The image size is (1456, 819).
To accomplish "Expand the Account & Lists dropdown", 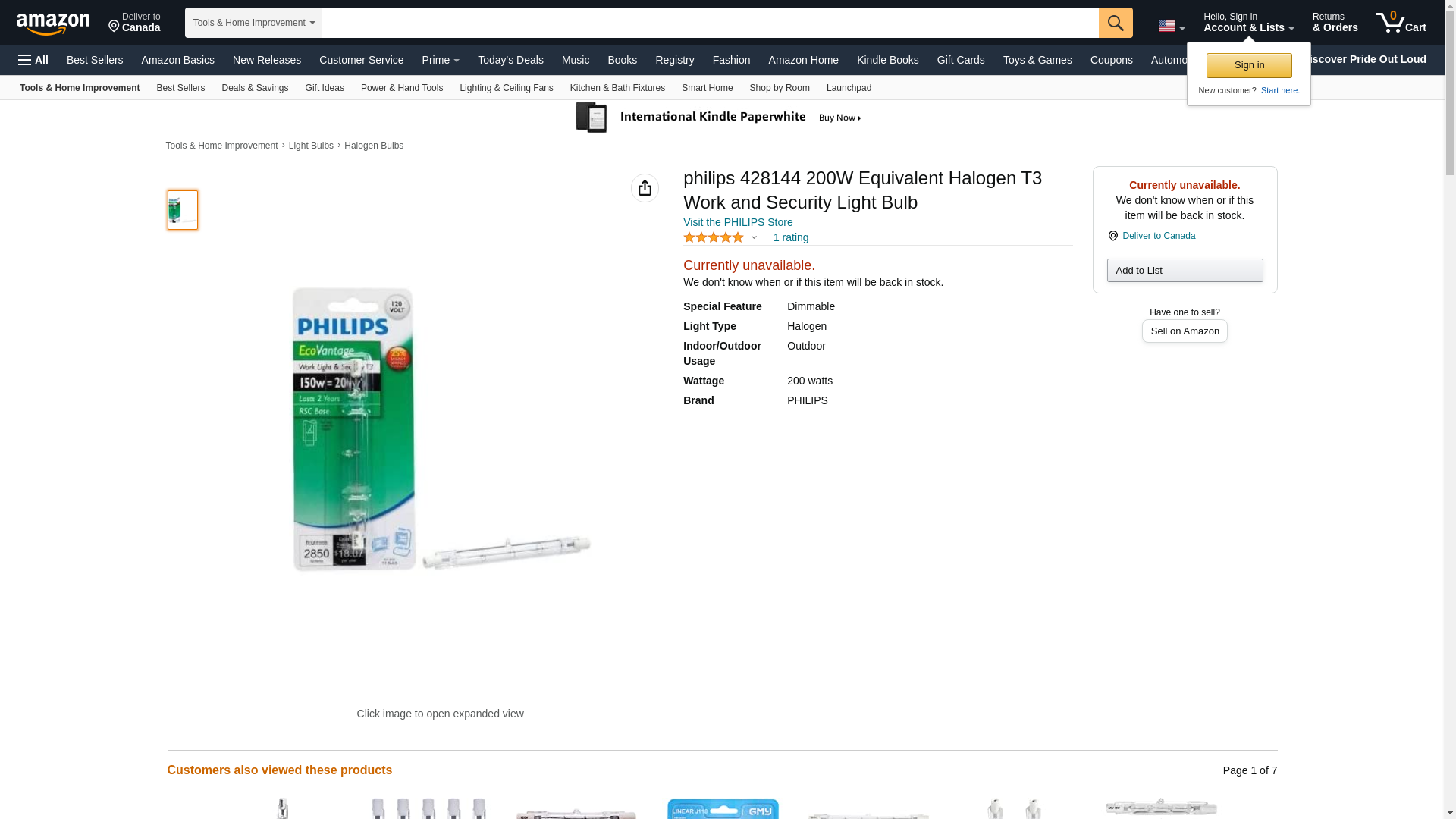I will pos(1248,23).
